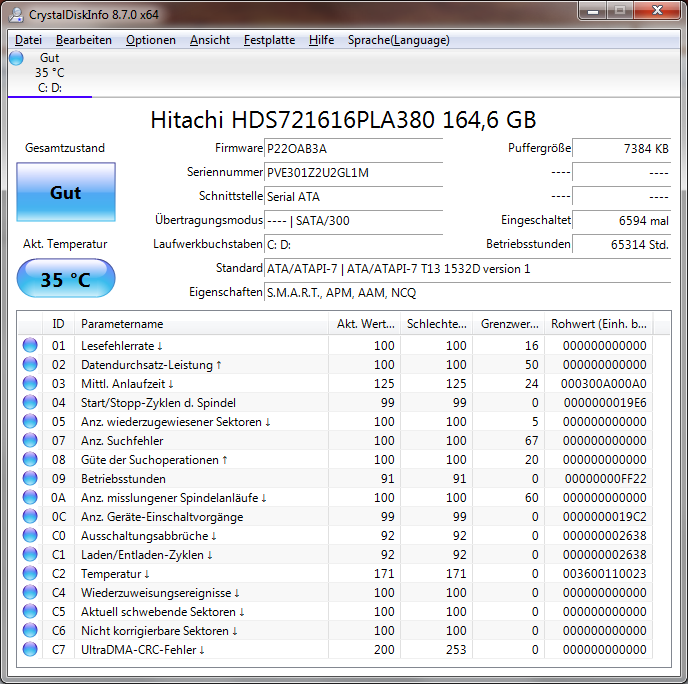Click the 35 °C temperature button
The image size is (688, 684).
(66, 279)
